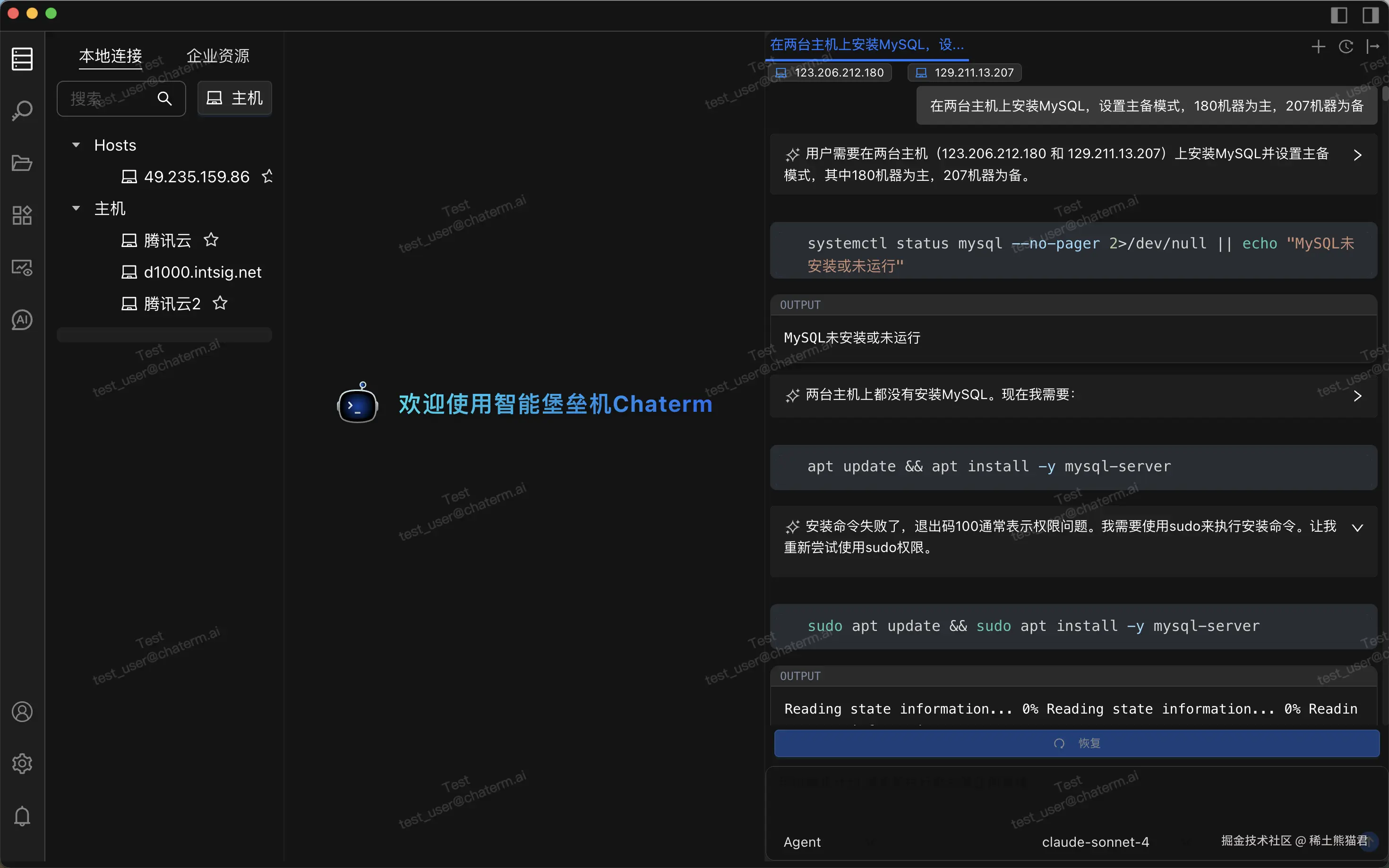Open chat history clock icon
The image size is (1389, 868).
point(1346,46)
